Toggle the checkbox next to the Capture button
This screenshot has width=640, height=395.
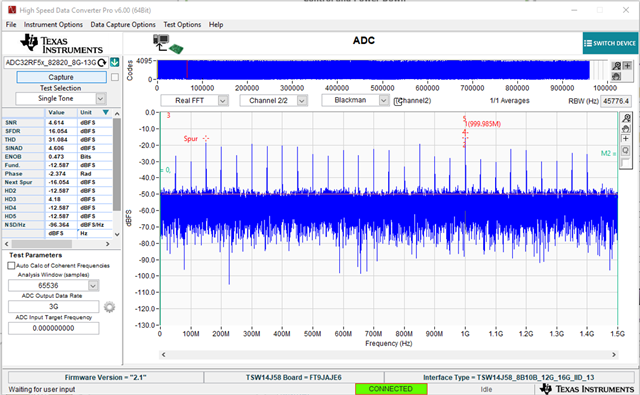[x=115, y=77]
